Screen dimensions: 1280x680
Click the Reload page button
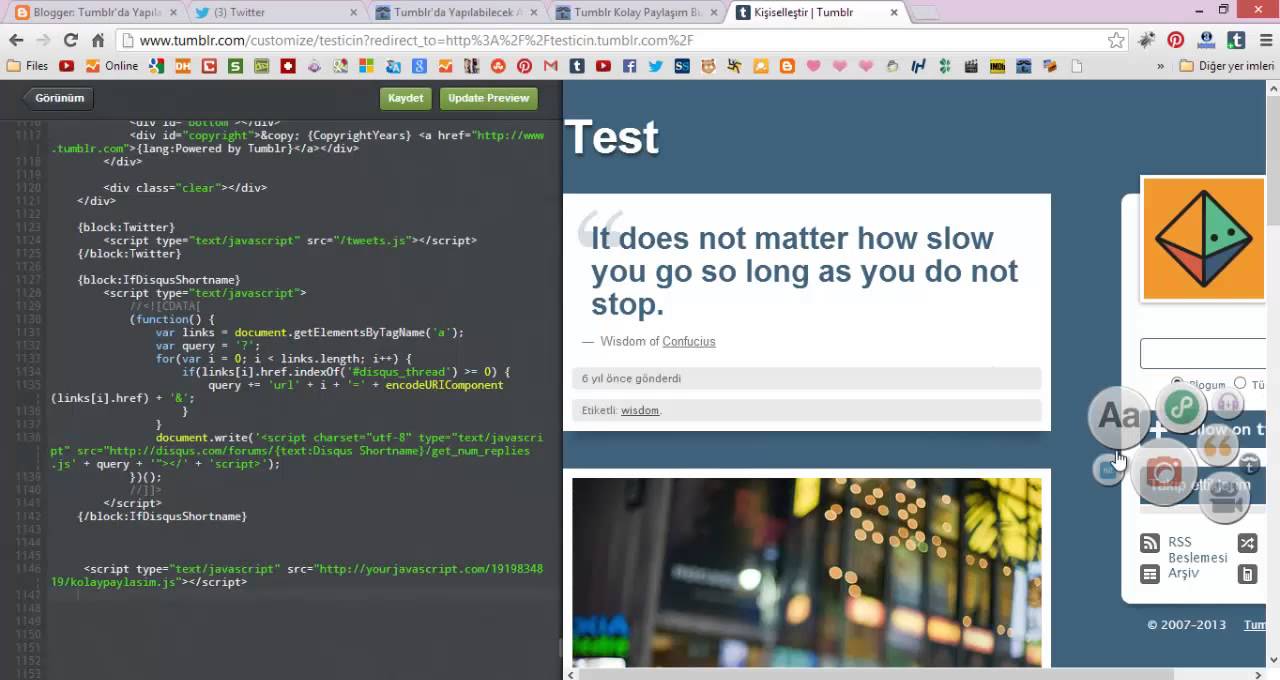70,41
